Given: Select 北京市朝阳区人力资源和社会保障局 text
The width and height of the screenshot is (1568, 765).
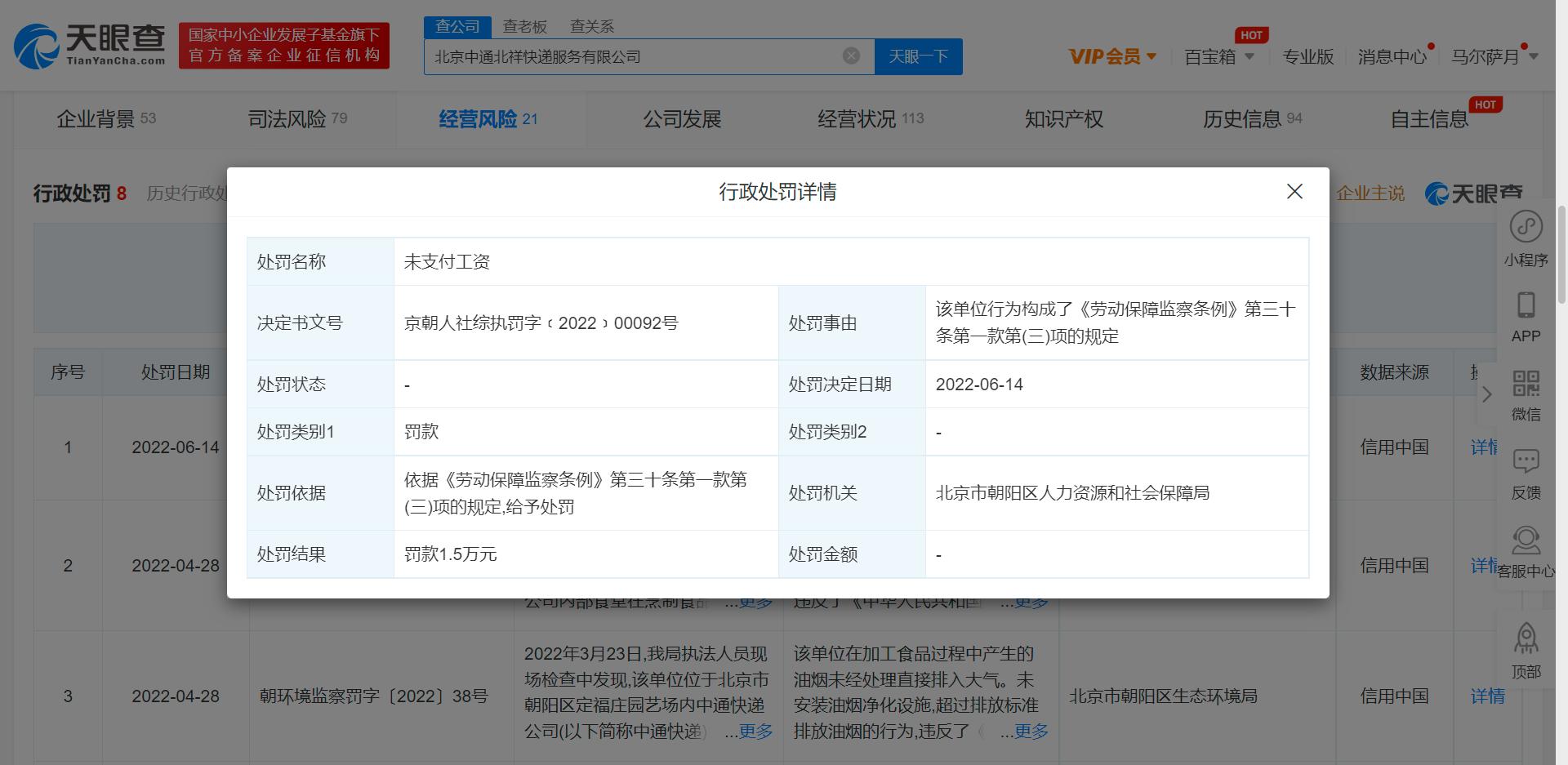Looking at the screenshot, I should coord(1072,492).
